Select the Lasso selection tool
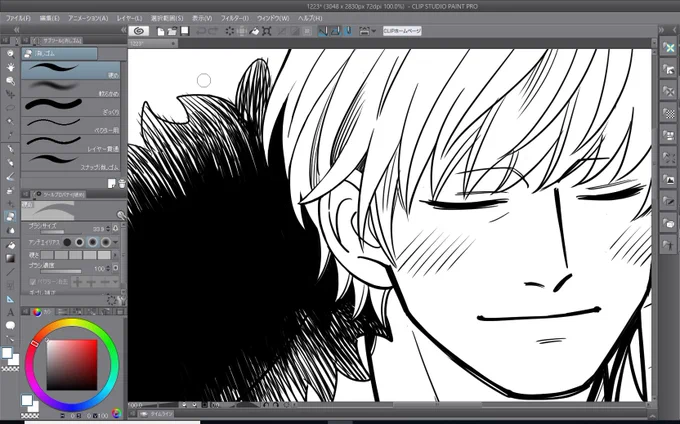680x424 pixels. coord(10,108)
